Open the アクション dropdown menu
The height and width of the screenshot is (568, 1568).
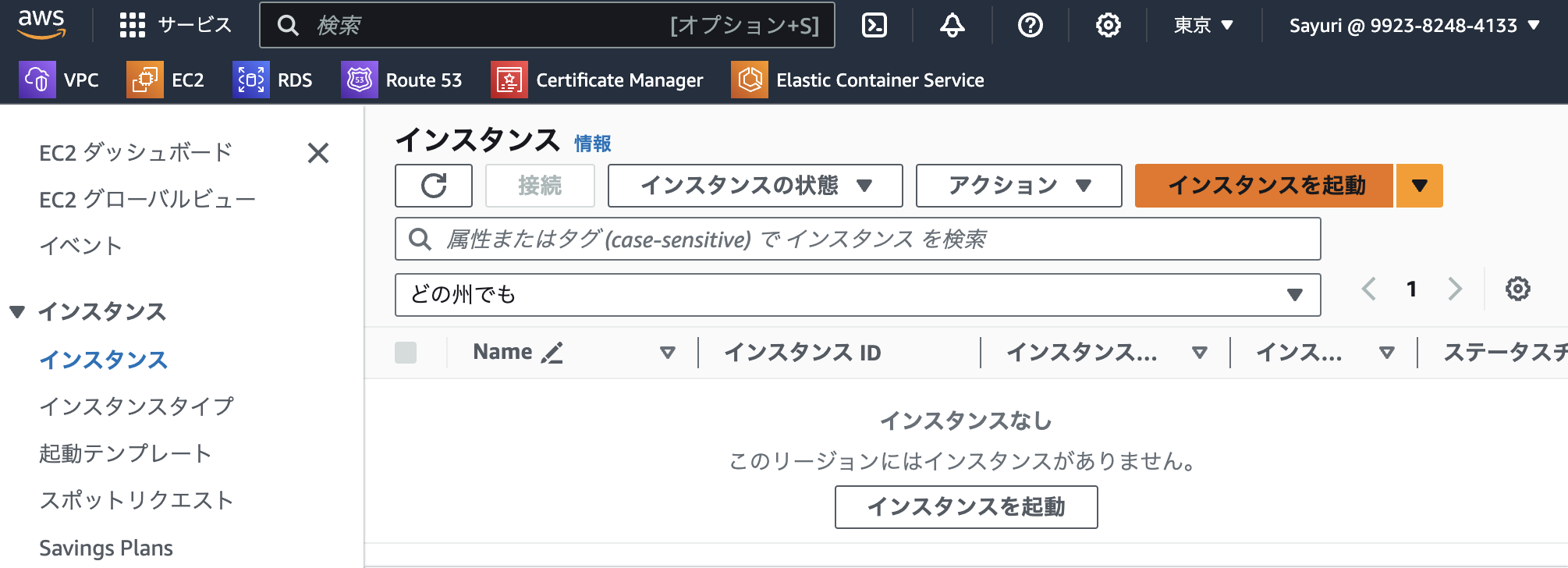pyautogui.click(x=1019, y=186)
